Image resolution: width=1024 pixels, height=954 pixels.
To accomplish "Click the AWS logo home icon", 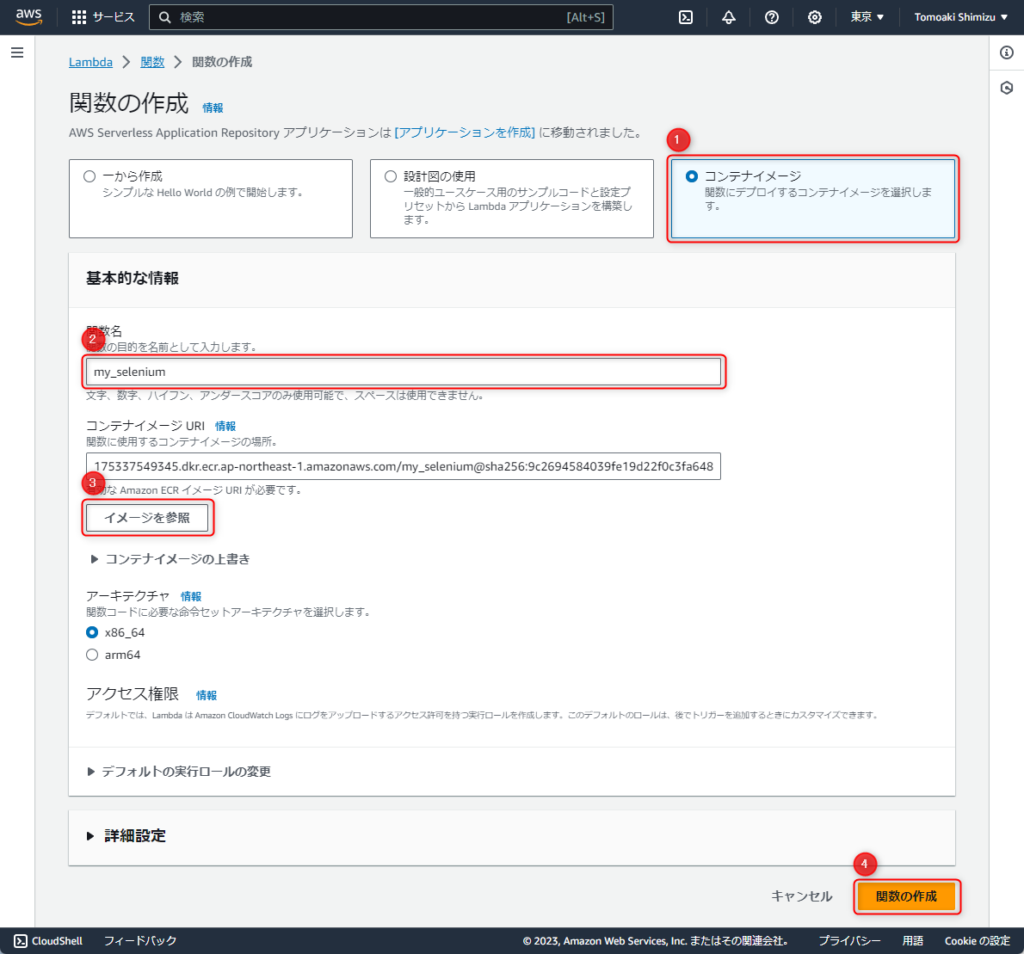I will 29,17.
